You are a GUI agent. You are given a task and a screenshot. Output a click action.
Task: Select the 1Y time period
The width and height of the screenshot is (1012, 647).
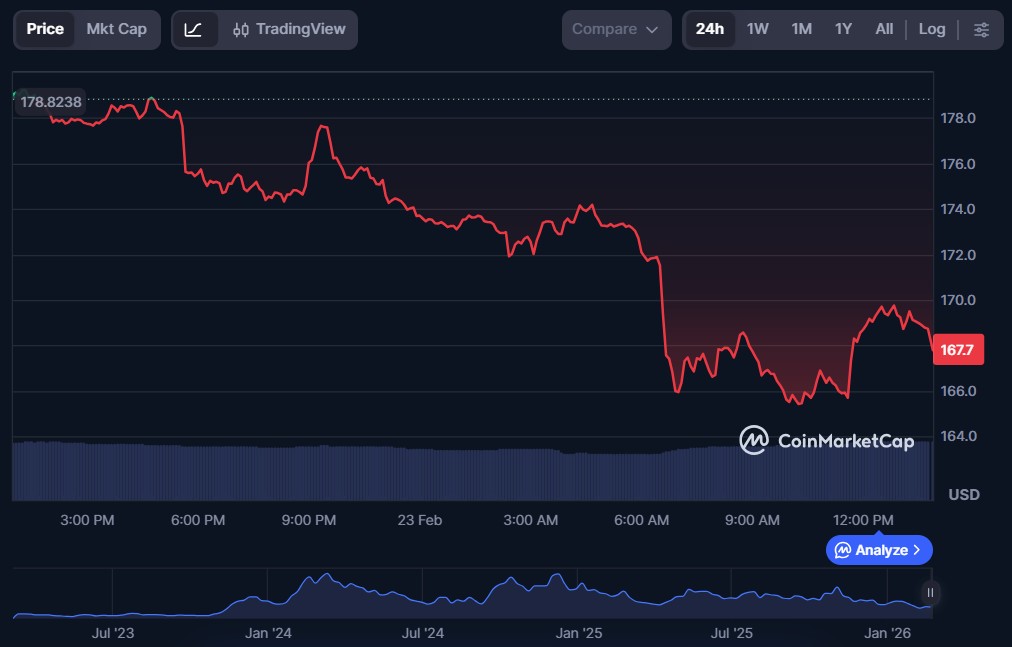click(x=843, y=29)
